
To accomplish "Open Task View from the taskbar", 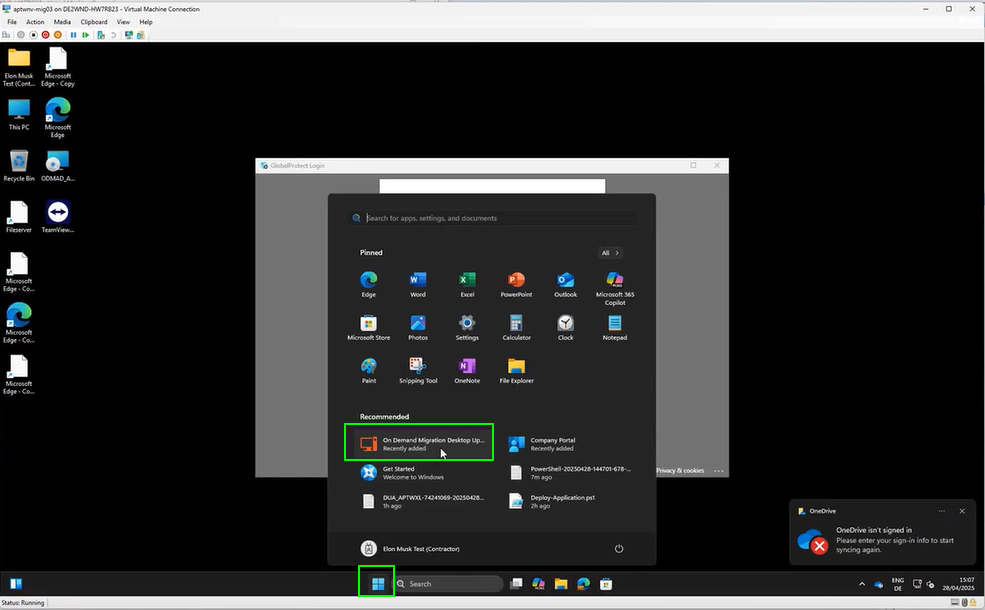I will 516,584.
